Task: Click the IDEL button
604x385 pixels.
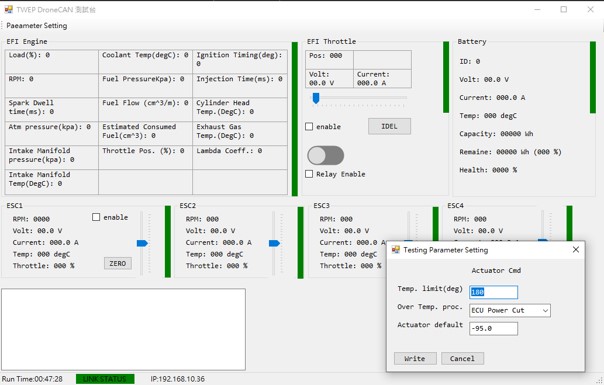Action: tap(389, 126)
